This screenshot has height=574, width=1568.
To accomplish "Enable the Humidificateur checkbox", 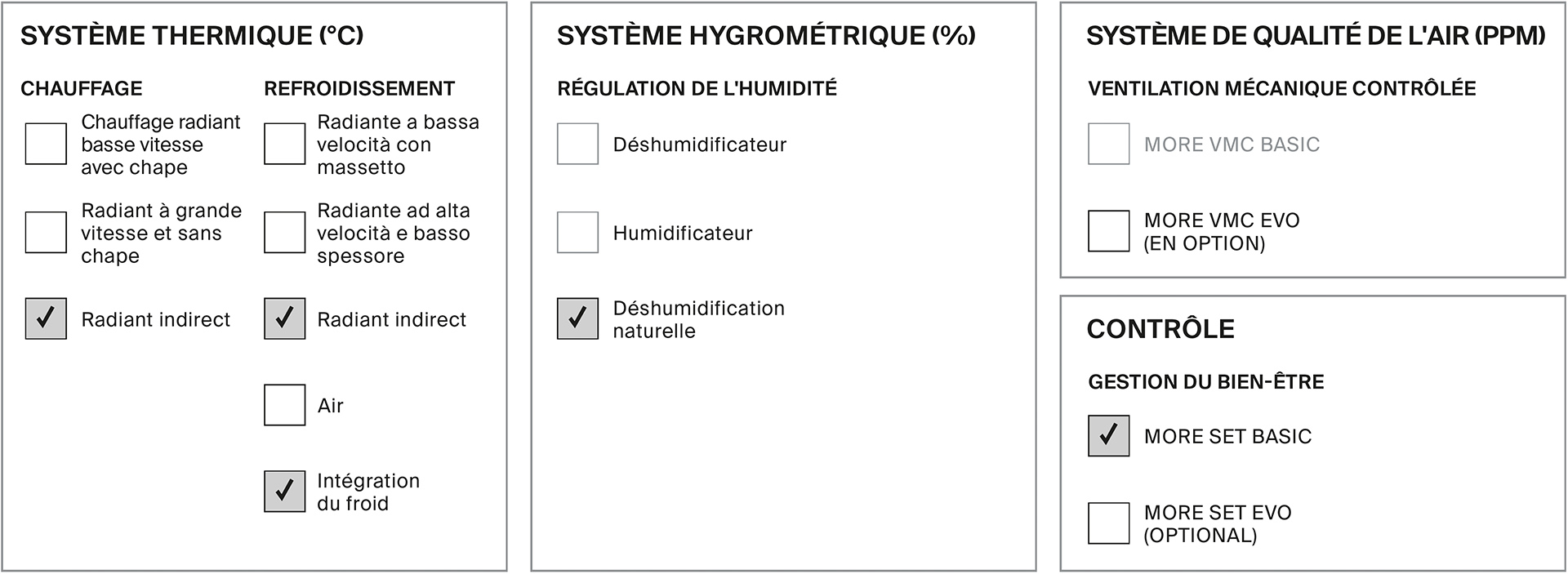I will [x=577, y=232].
